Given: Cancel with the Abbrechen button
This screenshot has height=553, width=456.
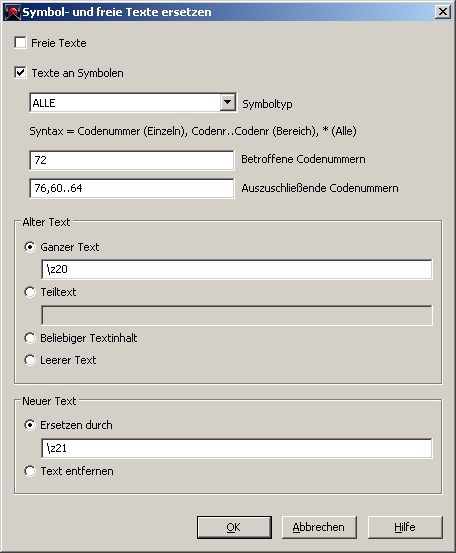Looking at the screenshot, I should (x=319, y=527).
